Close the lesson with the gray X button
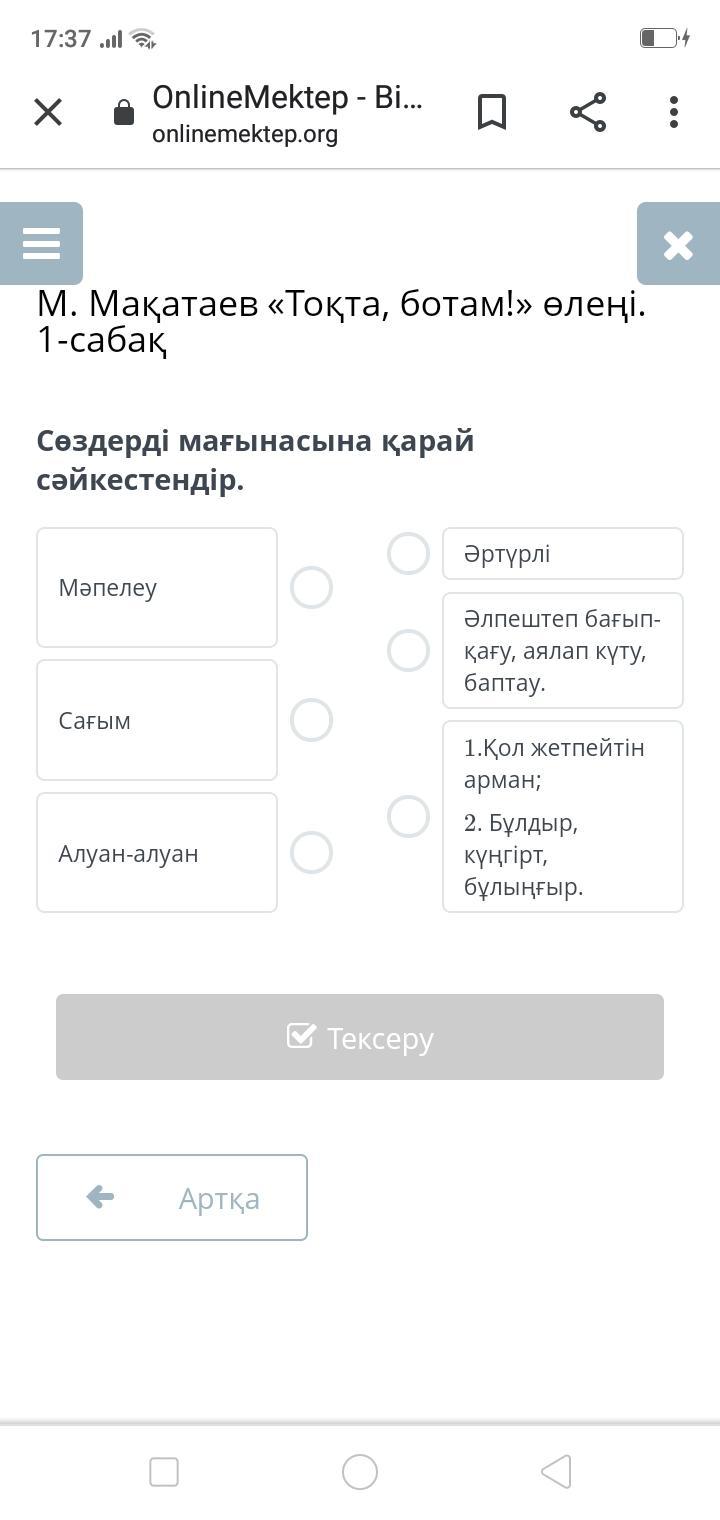This screenshot has height=1520, width=720. [x=678, y=244]
